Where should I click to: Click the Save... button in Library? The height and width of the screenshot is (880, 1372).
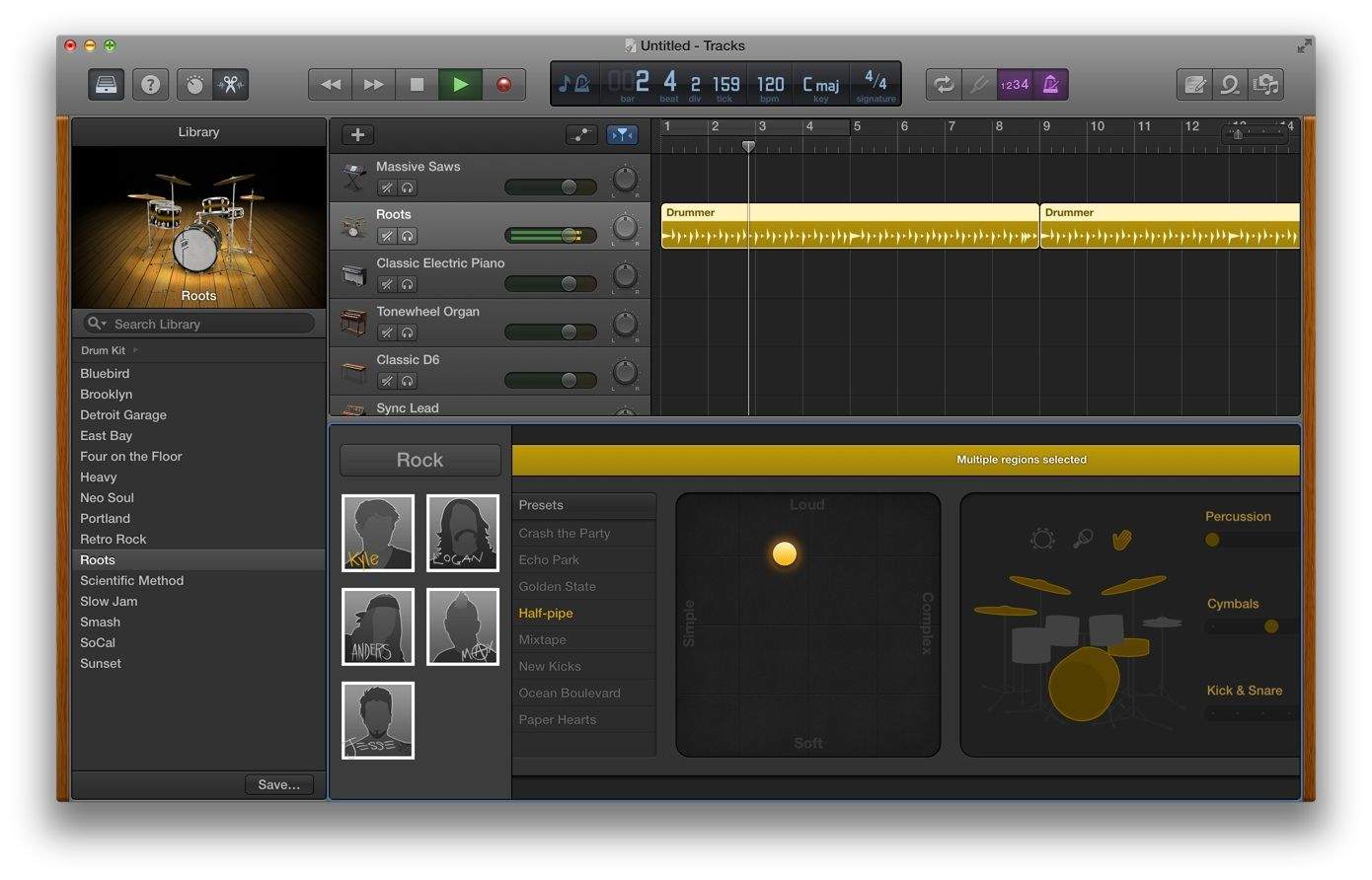coord(278,784)
